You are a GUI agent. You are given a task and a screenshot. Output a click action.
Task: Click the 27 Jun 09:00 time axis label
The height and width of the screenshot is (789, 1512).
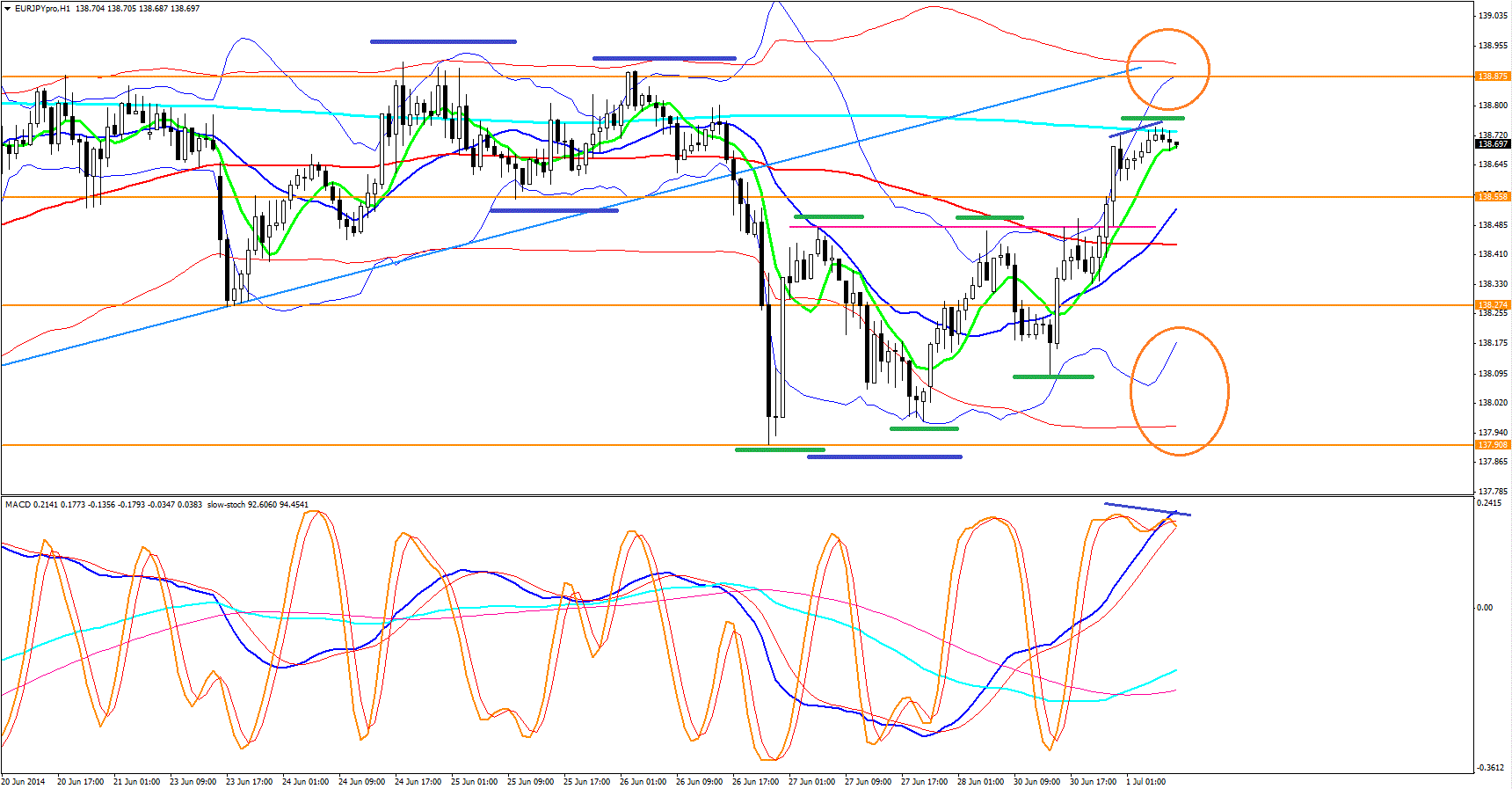(868, 782)
